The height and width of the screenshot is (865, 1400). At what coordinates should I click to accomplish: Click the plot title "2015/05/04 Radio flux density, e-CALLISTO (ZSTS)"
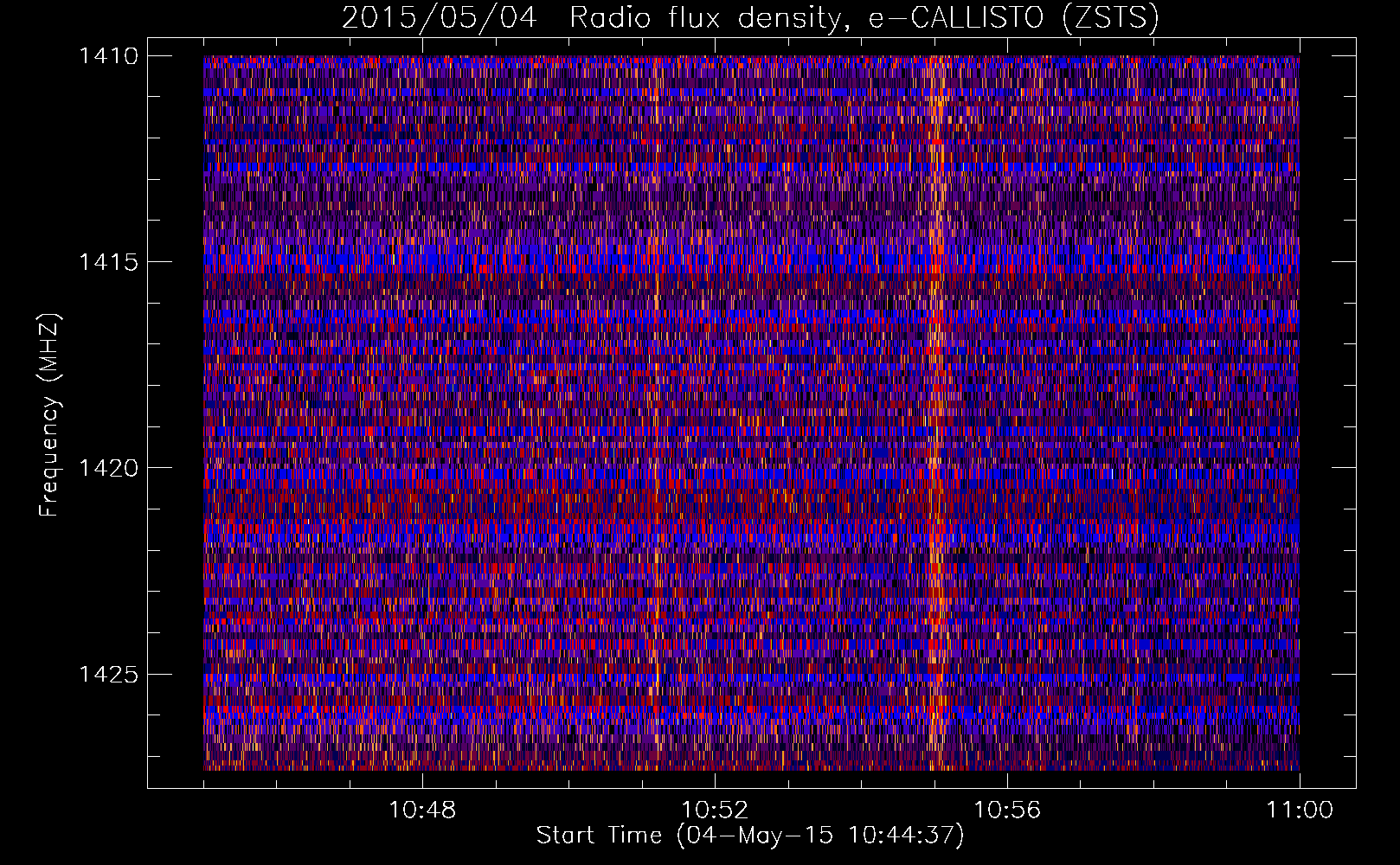pos(750,17)
